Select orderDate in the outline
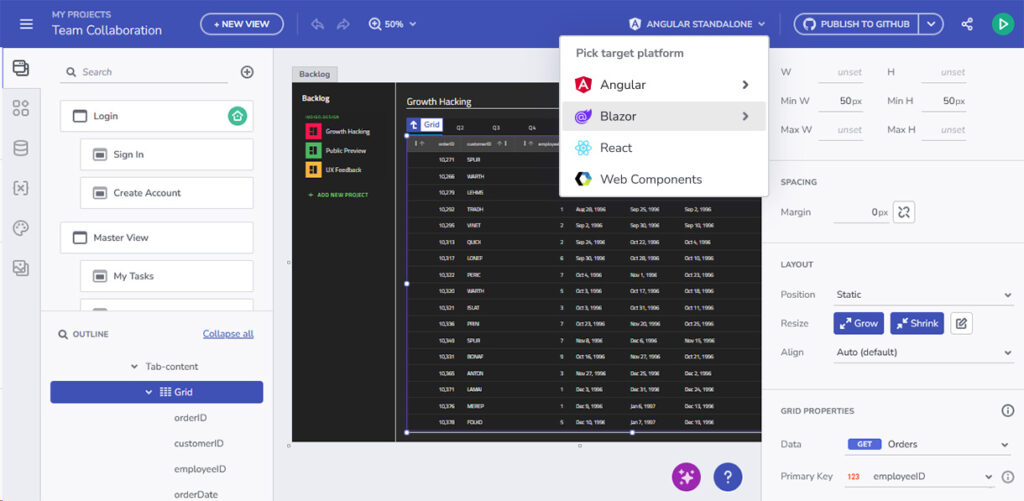The height and width of the screenshot is (501, 1024). click(x=196, y=494)
